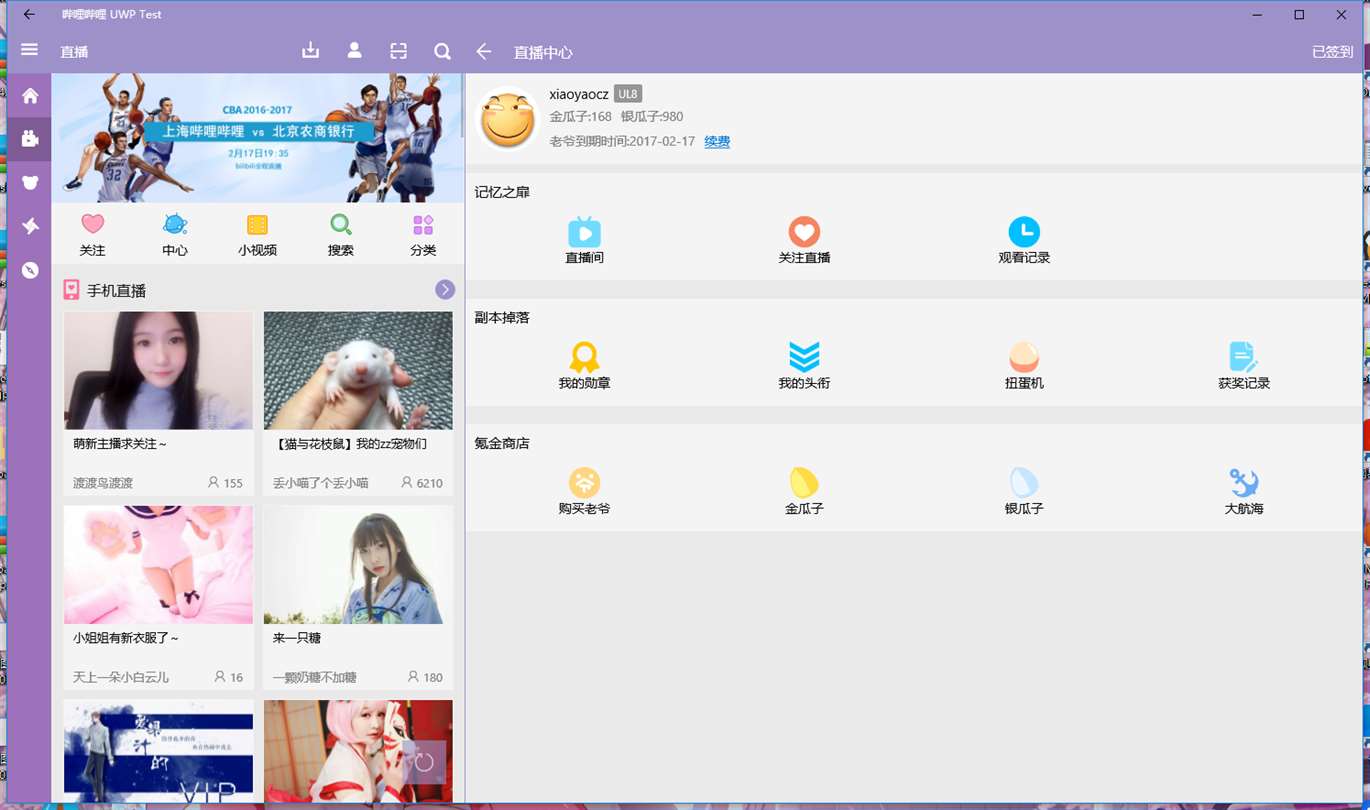Click streamer name 渡渡鸟渡渡
The image size is (1370, 810).
click(103, 483)
